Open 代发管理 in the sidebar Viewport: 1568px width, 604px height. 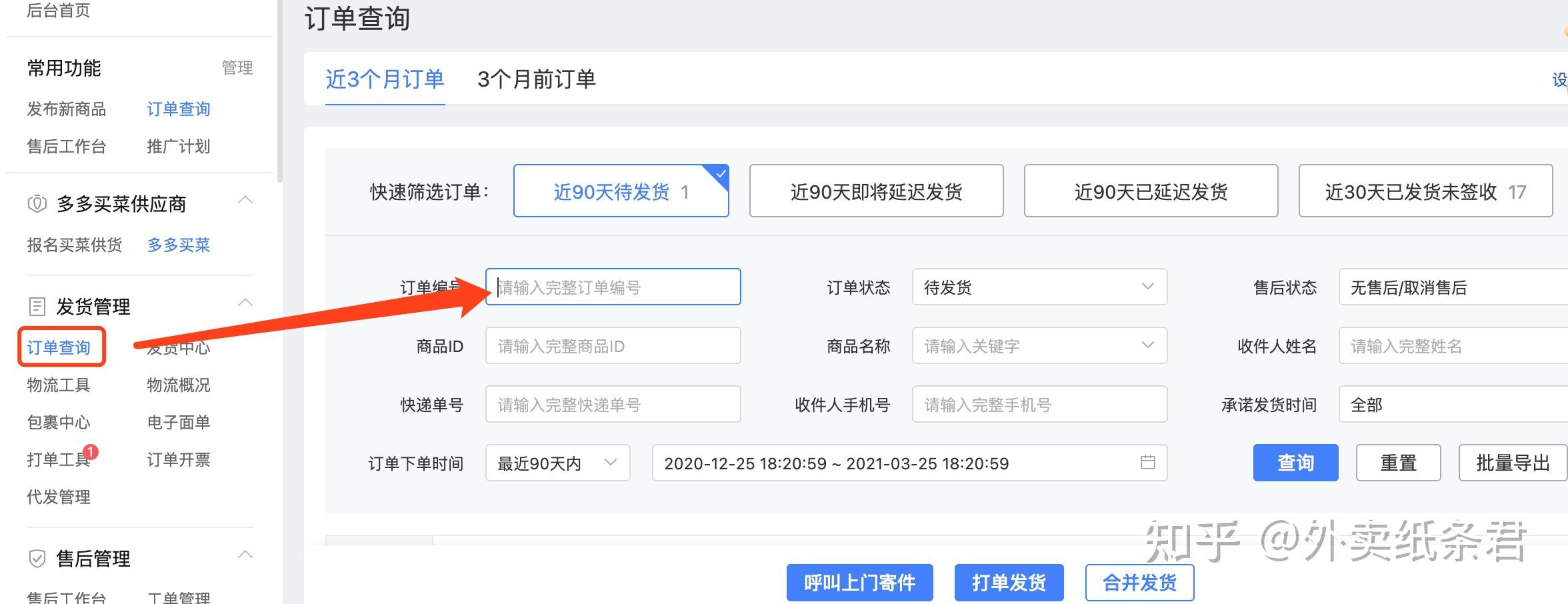(59, 497)
